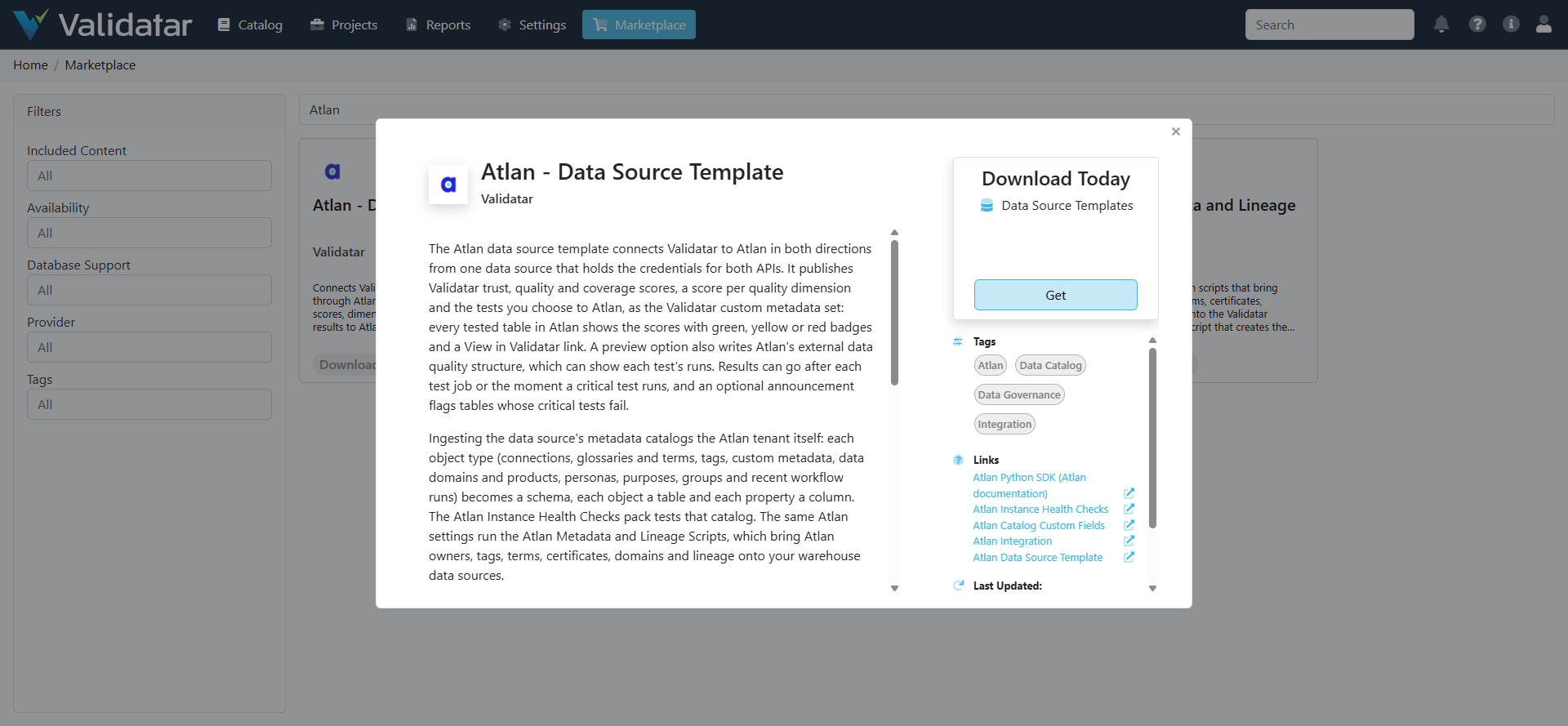
Task: Expand the Tags filter dropdown
Action: click(x=149, y=404)
